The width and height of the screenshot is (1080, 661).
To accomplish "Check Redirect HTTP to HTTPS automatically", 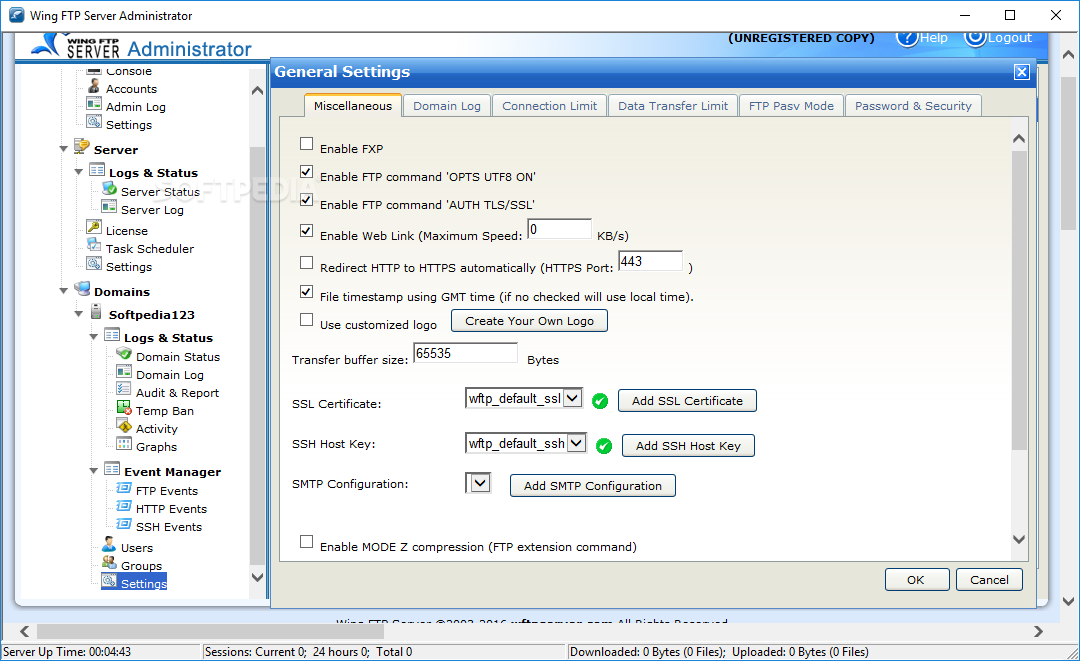I will click(x=307, y=263).
